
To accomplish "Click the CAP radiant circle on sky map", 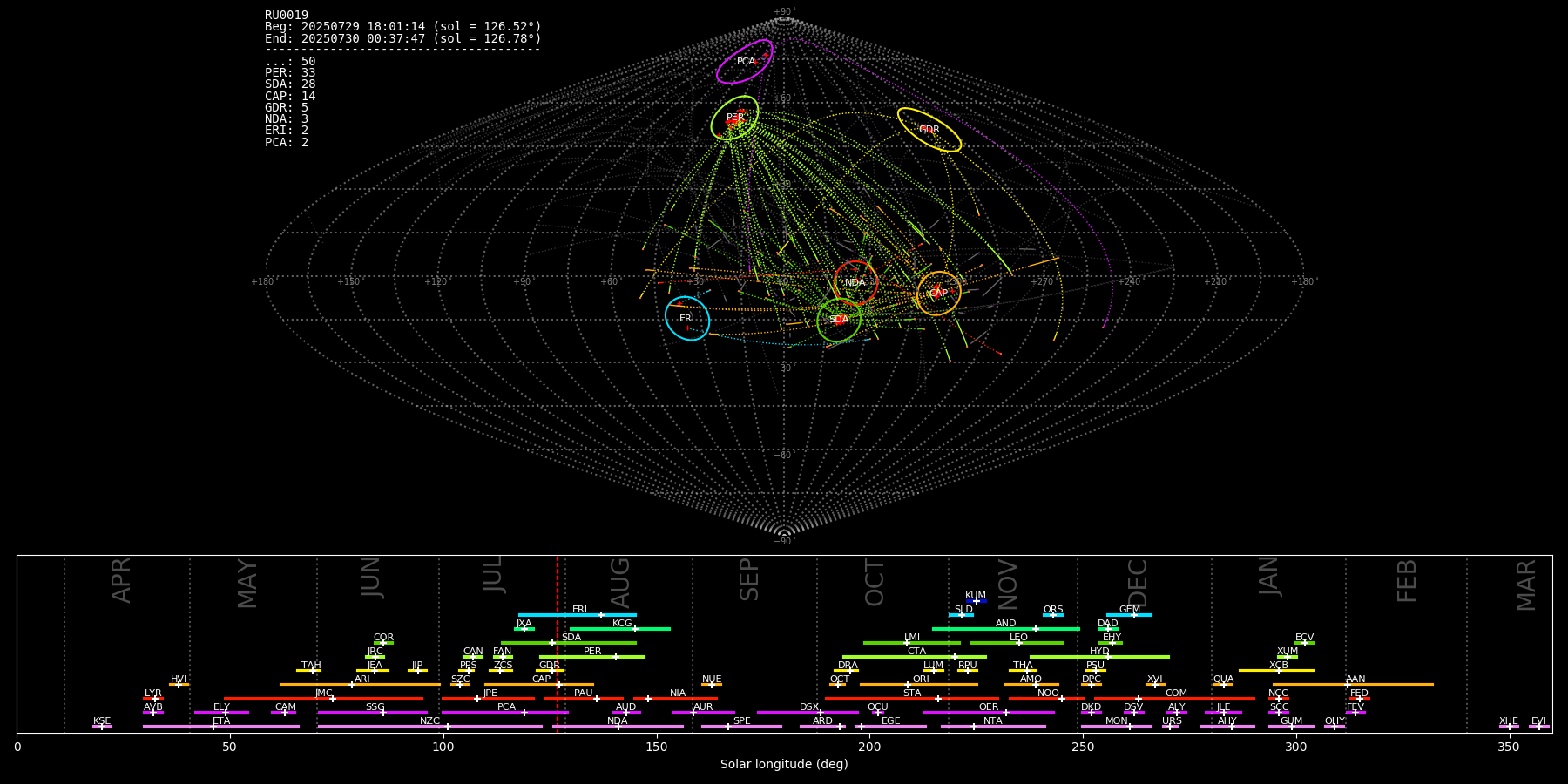I will click(x=939, y=293).
